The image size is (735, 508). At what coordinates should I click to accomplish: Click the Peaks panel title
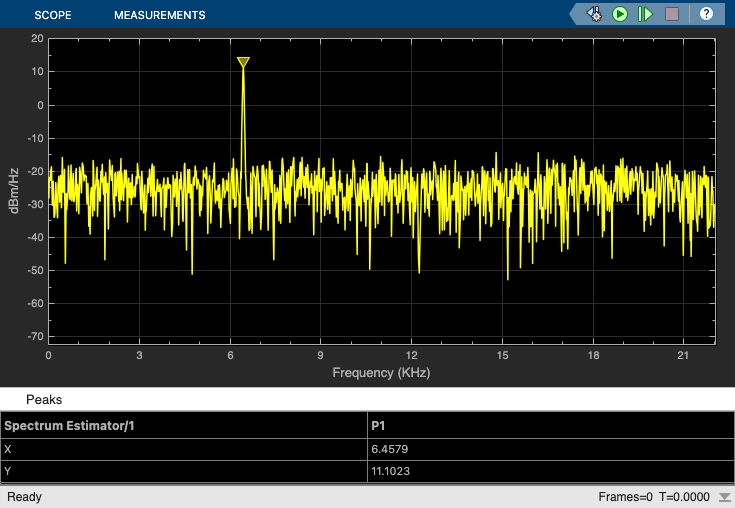click(44, 399)
